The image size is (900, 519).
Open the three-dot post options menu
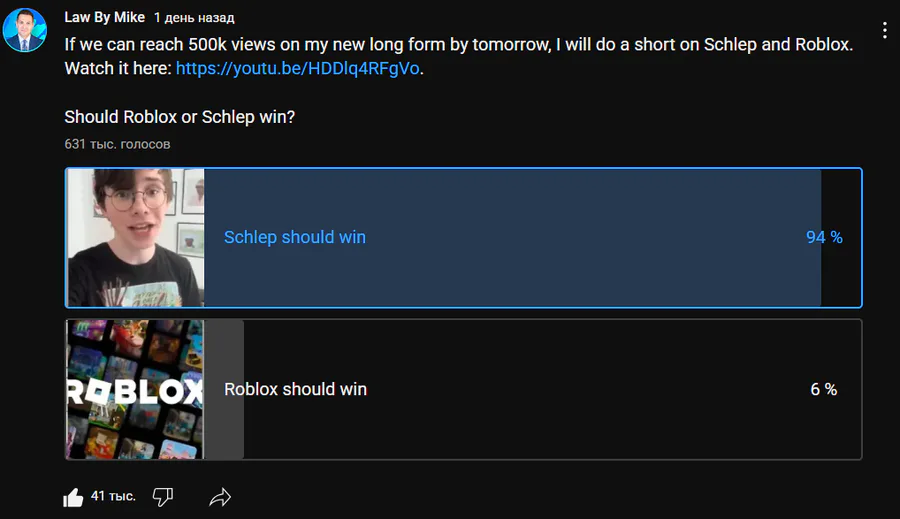885,30
